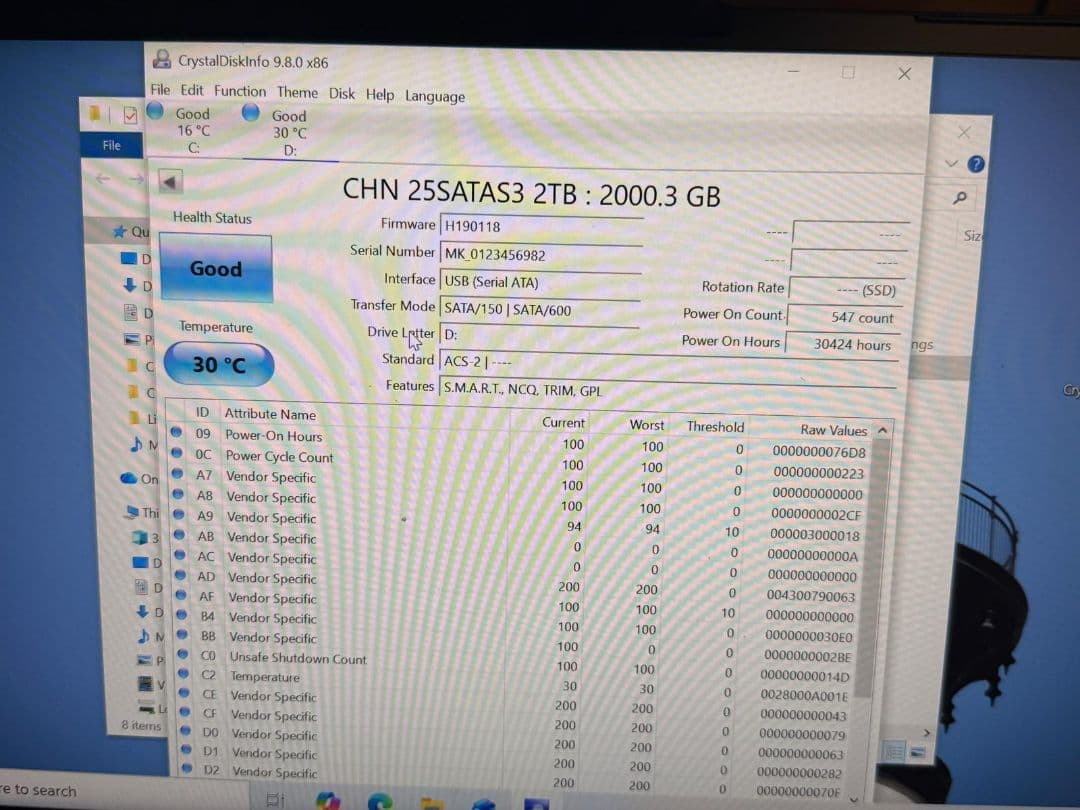Viewport: 1080px width, 810px height.
Task: Open the Language menu
Action: coord(435,96)
